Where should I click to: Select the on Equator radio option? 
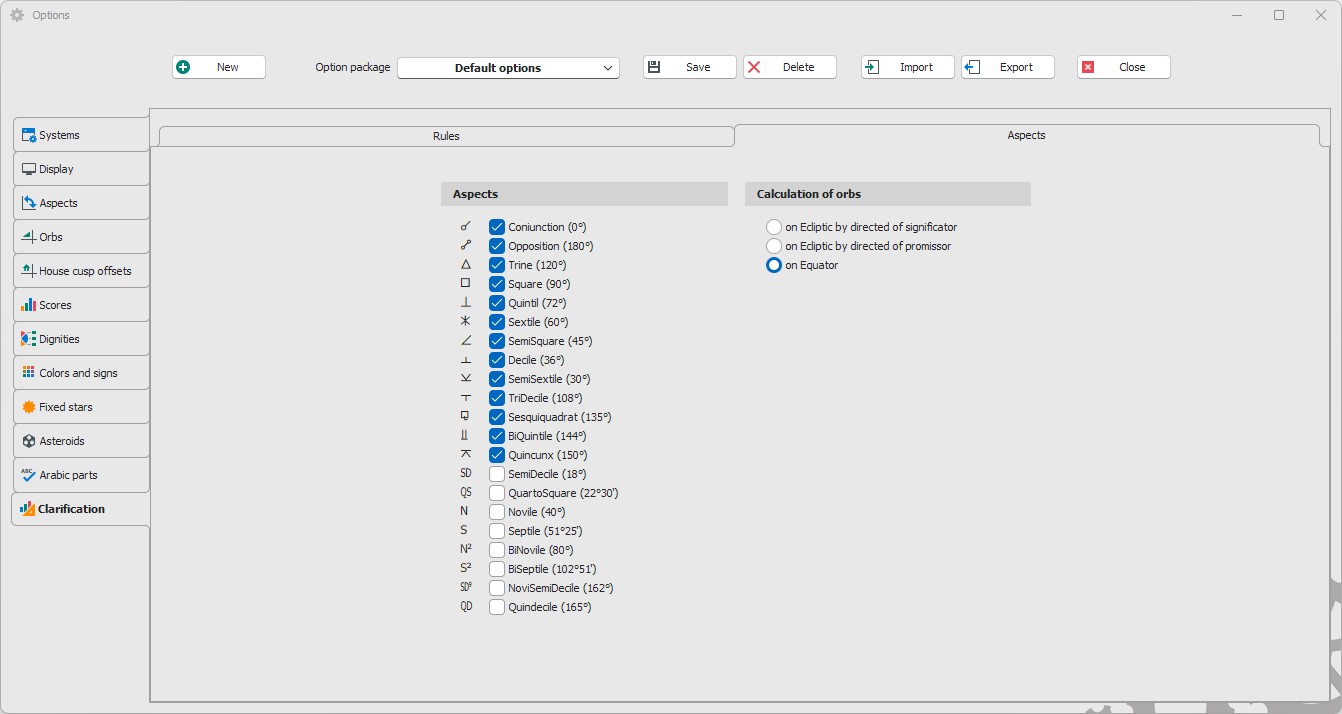(774, 265)
